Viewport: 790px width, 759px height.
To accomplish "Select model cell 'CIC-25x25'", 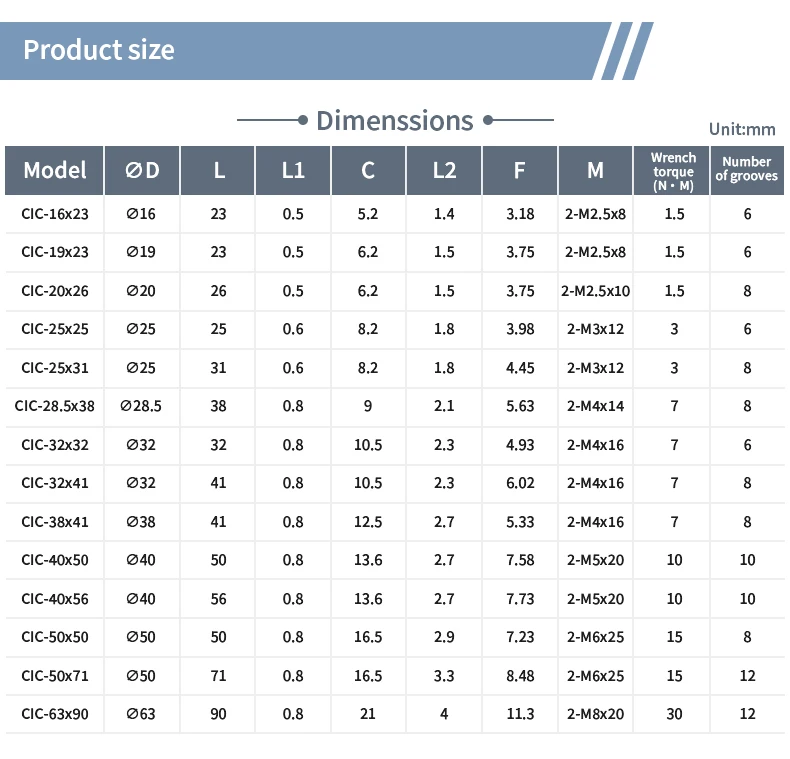I will [55, 329].
